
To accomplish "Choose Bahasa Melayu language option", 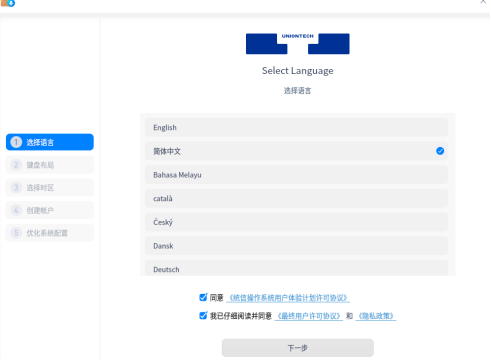I will click(x=296, y=175).
